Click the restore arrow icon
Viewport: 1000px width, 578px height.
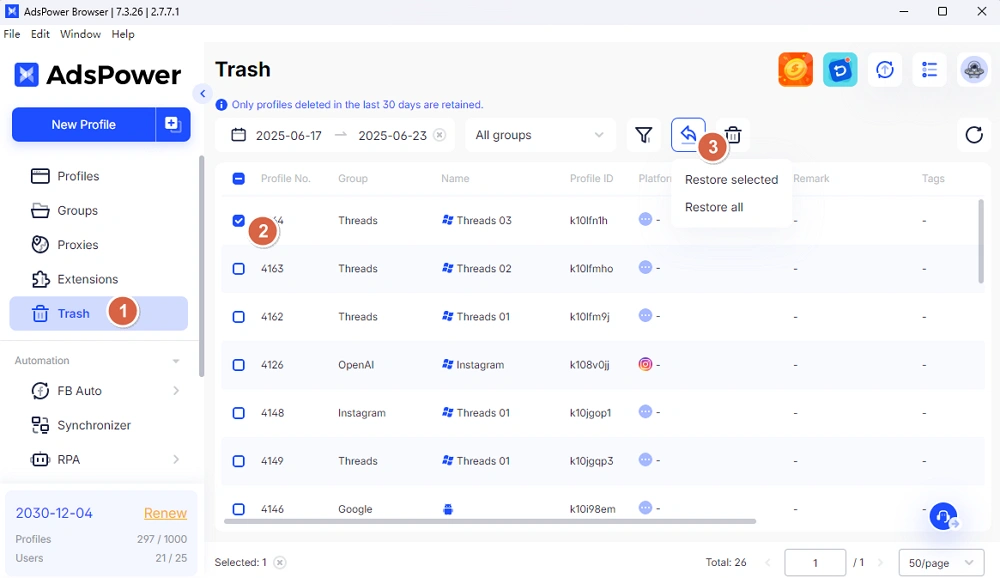coord(688,135)
